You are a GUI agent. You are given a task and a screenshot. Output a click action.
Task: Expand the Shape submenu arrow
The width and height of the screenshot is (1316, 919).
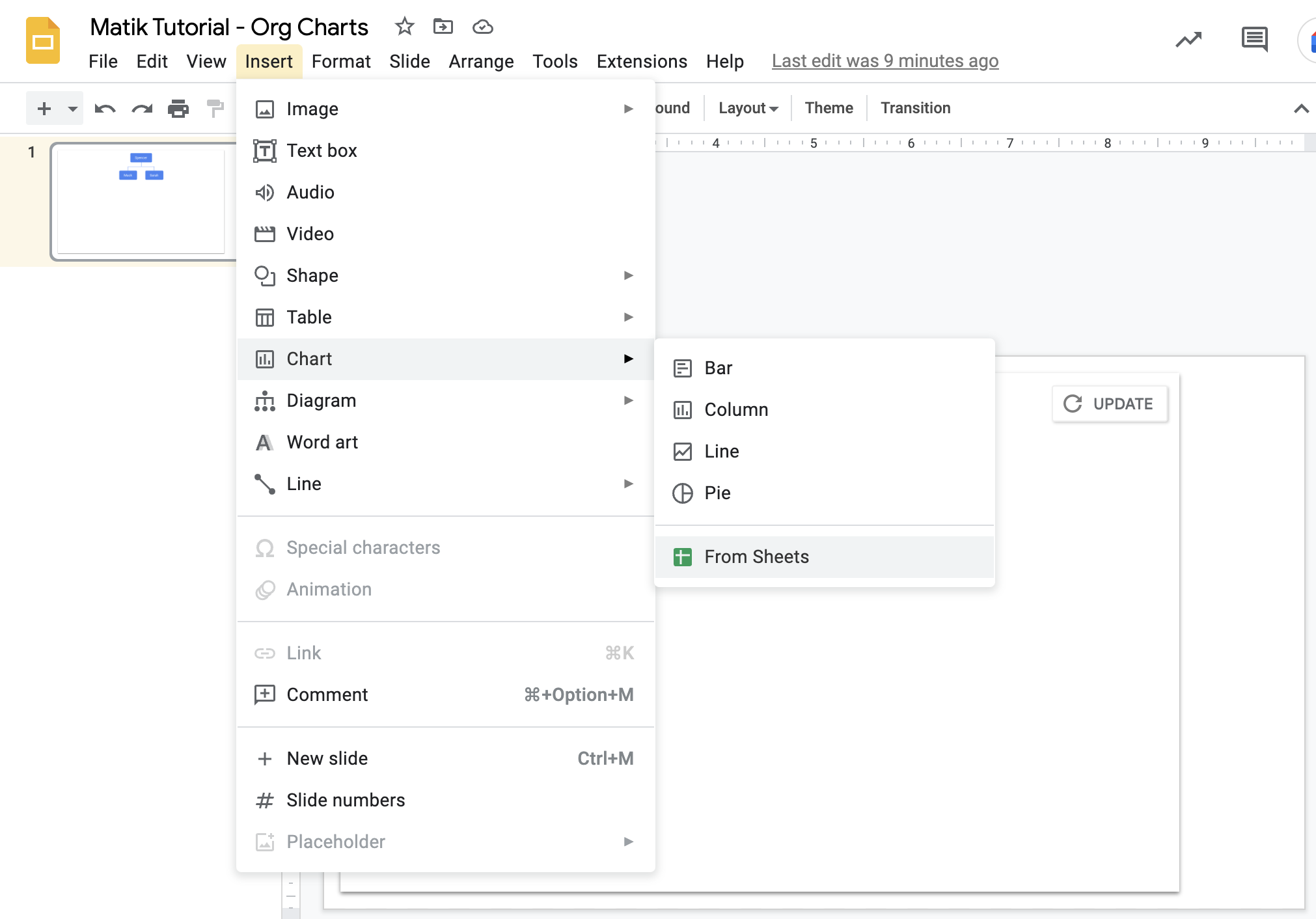[628, 275]
